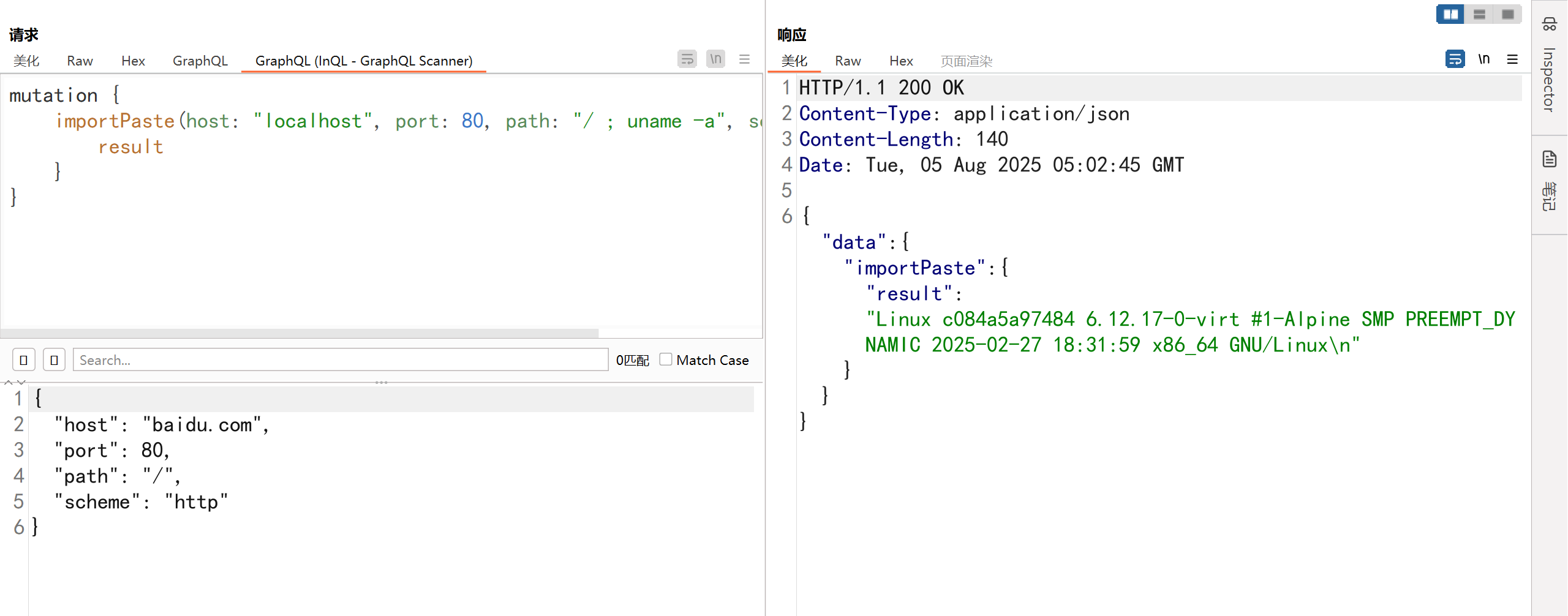Enable the Match Case checkbox
1568x616 pixels.
click(x=666, y=359)
